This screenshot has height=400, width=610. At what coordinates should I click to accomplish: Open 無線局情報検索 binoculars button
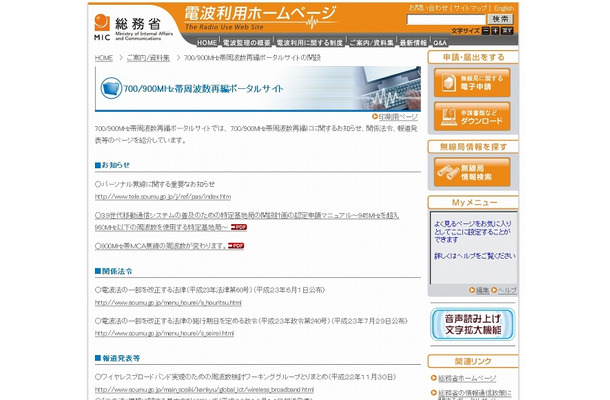pyautogui.click(x=473, y=167)
